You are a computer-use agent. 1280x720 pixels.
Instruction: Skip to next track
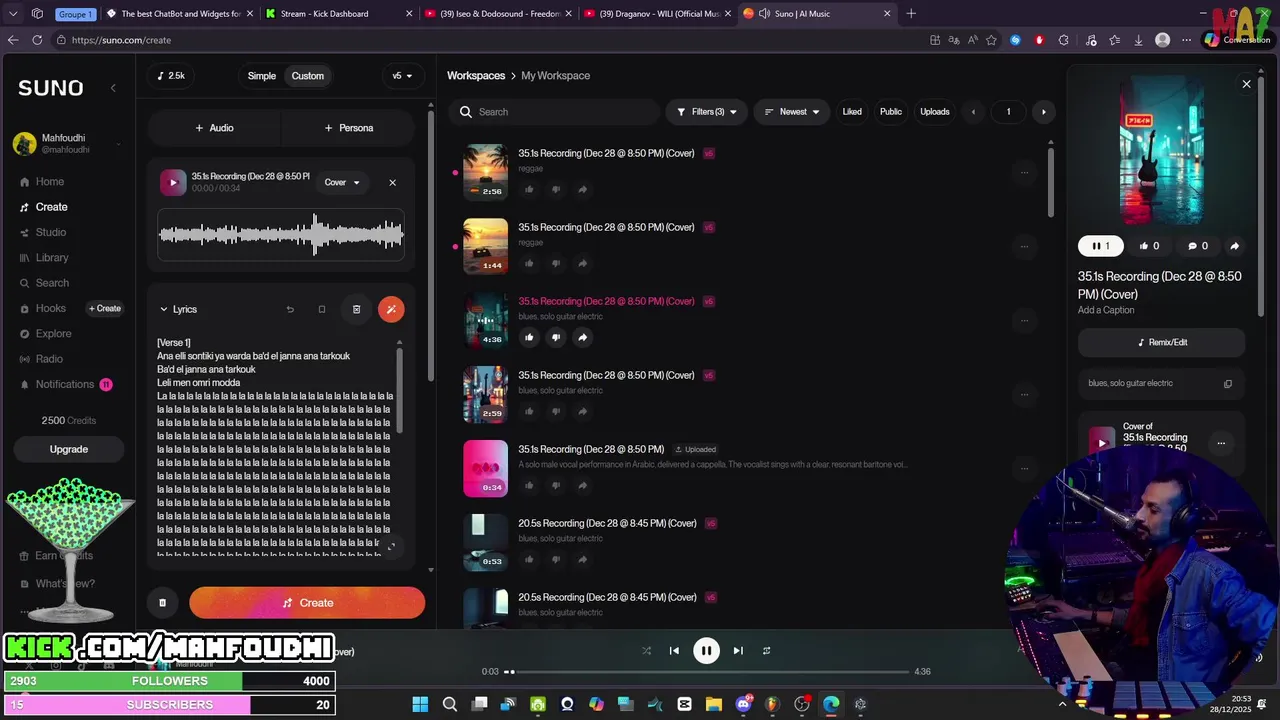click(738, 651)
